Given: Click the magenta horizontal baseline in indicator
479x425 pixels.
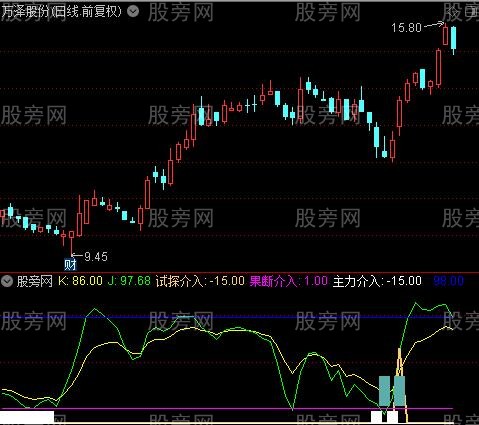Looking at the screenshot, I should coord(227,408).
